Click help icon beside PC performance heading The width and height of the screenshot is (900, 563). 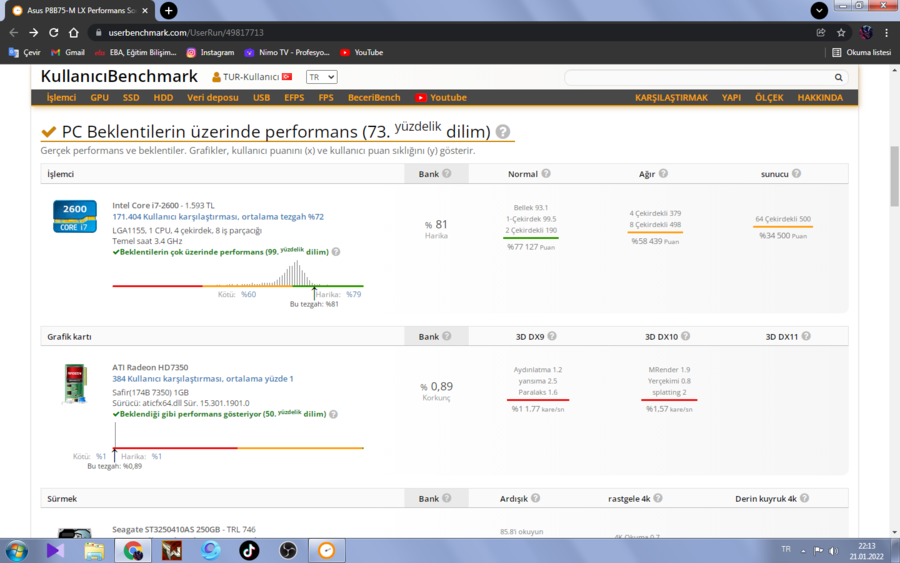point(503,131)
